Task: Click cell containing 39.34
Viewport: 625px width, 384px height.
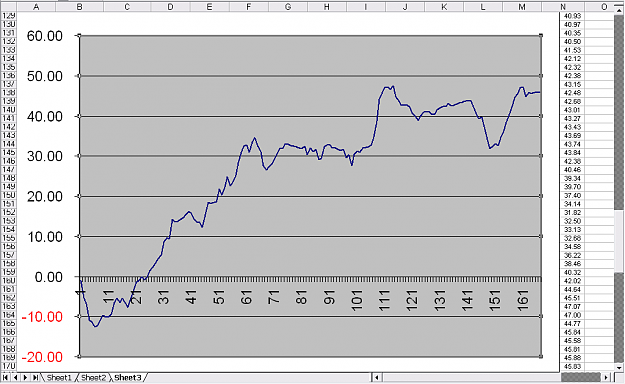Action: coord(572,178)
